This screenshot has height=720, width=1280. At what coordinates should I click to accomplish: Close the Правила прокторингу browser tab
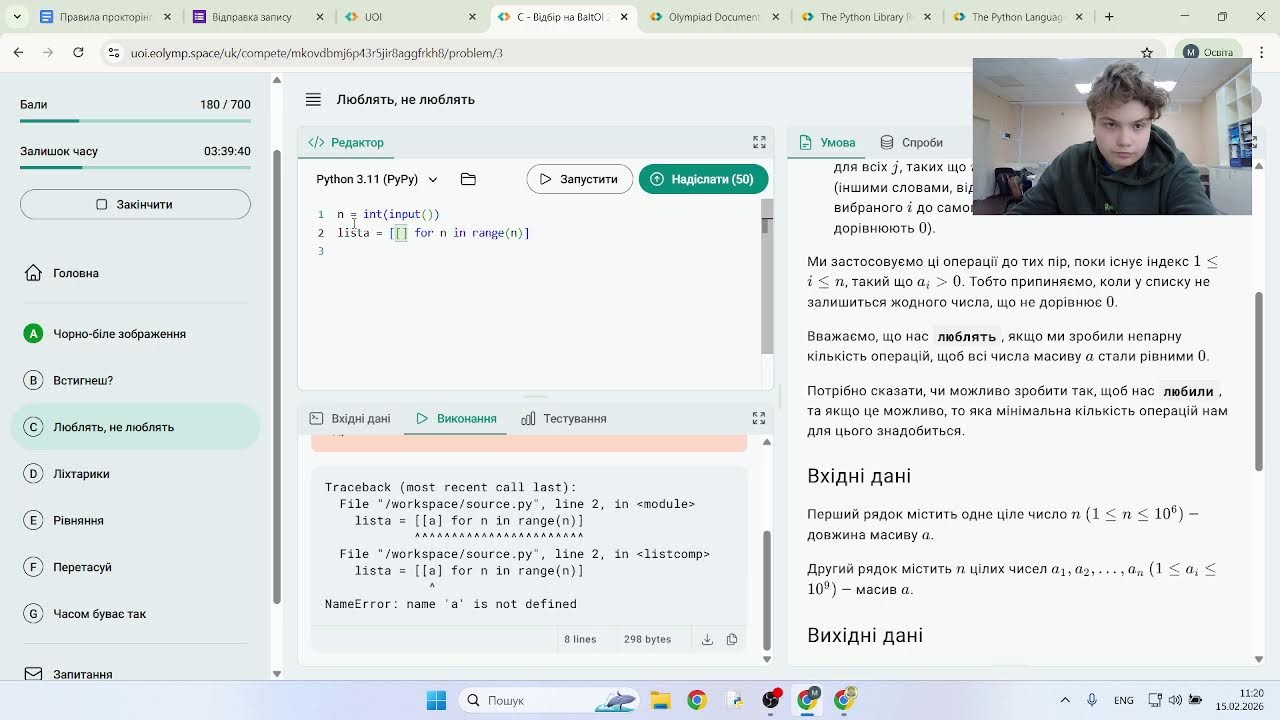point(167,17)
